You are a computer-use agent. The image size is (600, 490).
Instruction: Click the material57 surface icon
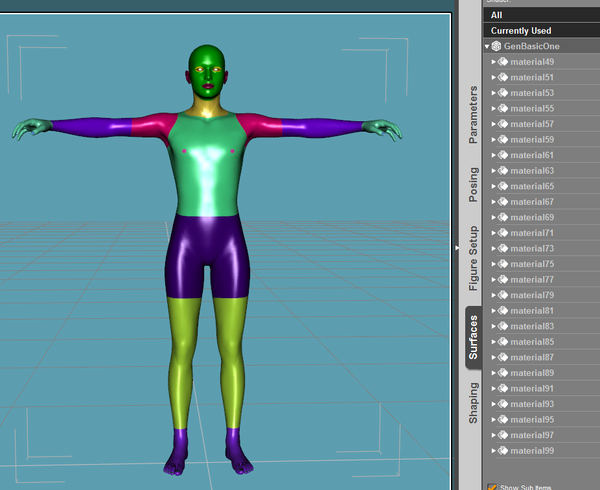[x=503, y=125]
